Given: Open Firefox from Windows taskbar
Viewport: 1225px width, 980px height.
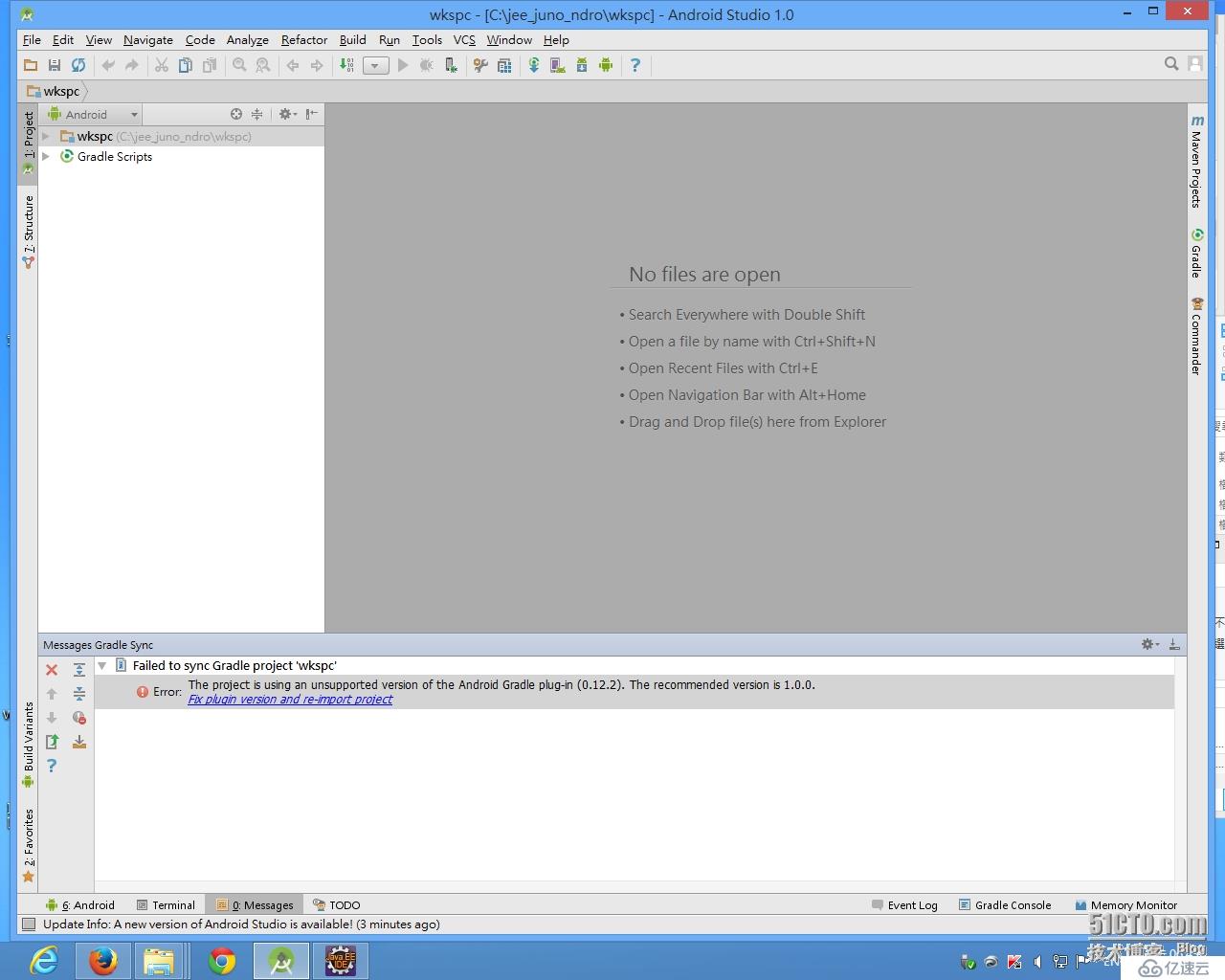Looking at the screenshot, I should point(103,960).
